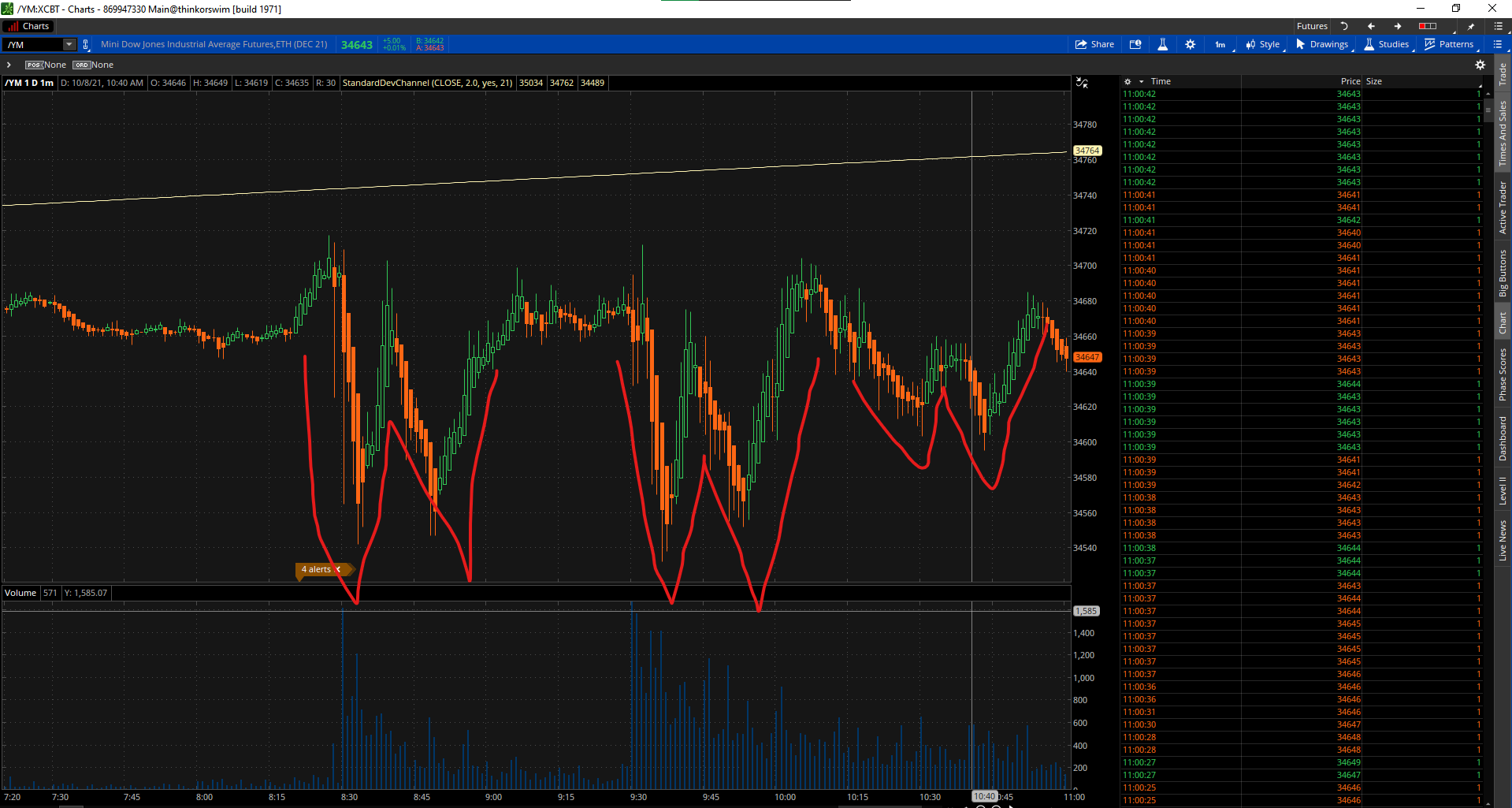1512x808 pixels.
Task: Click the pin window icon
Action: point(1470,26)
